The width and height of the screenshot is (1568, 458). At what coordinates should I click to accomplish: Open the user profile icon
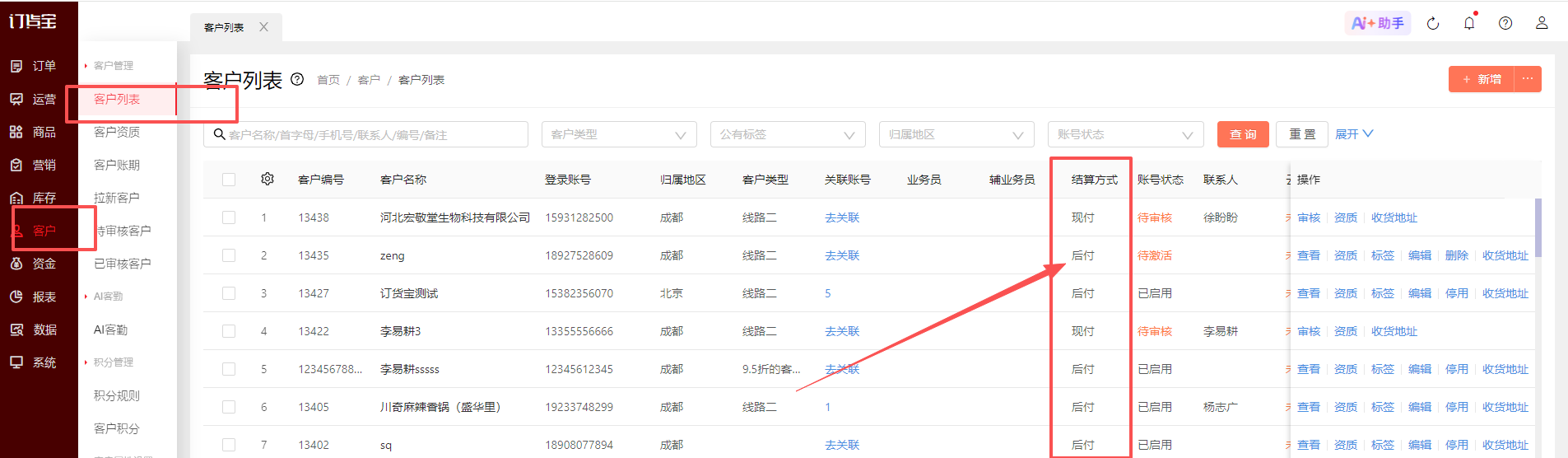(x=1542, y=23)
